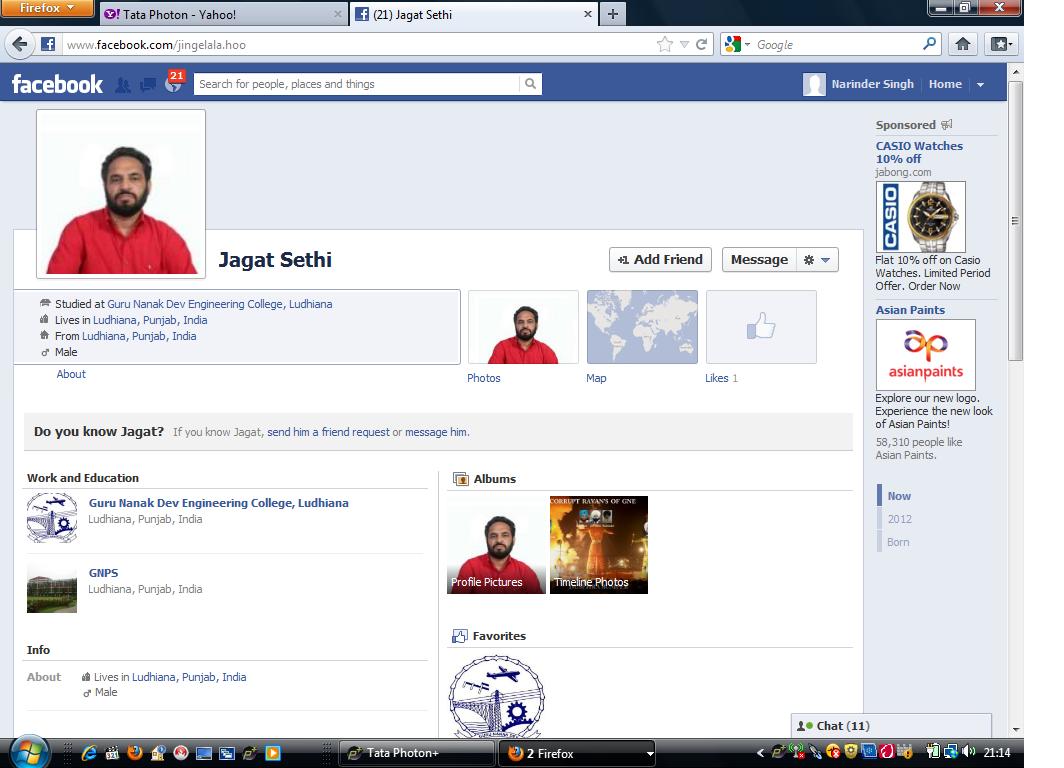The height and width of the screenshot is (768, 1064).
Task: Click 'send him a friend request' link
Action: tap(328, 432)
